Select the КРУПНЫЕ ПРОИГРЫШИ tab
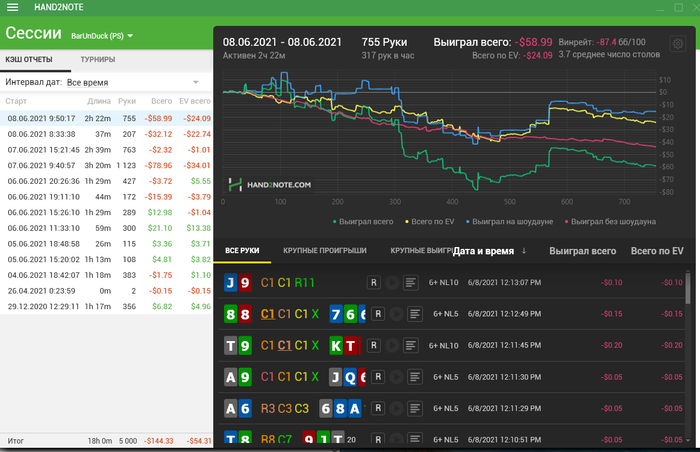 coord(325,251)
